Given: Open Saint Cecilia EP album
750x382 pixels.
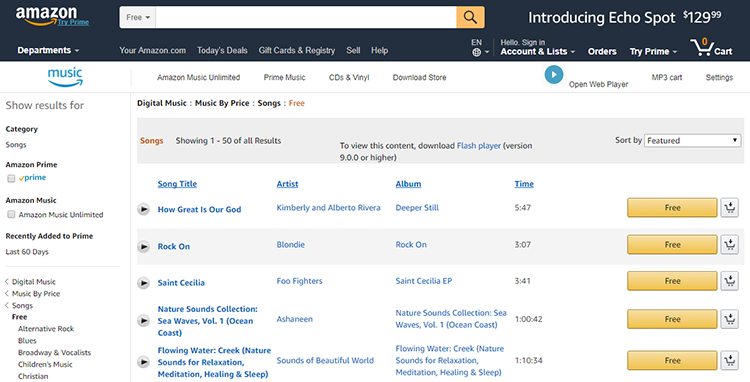Looking at the screenshot, I should pyautogui.click(x=424, y=281).
